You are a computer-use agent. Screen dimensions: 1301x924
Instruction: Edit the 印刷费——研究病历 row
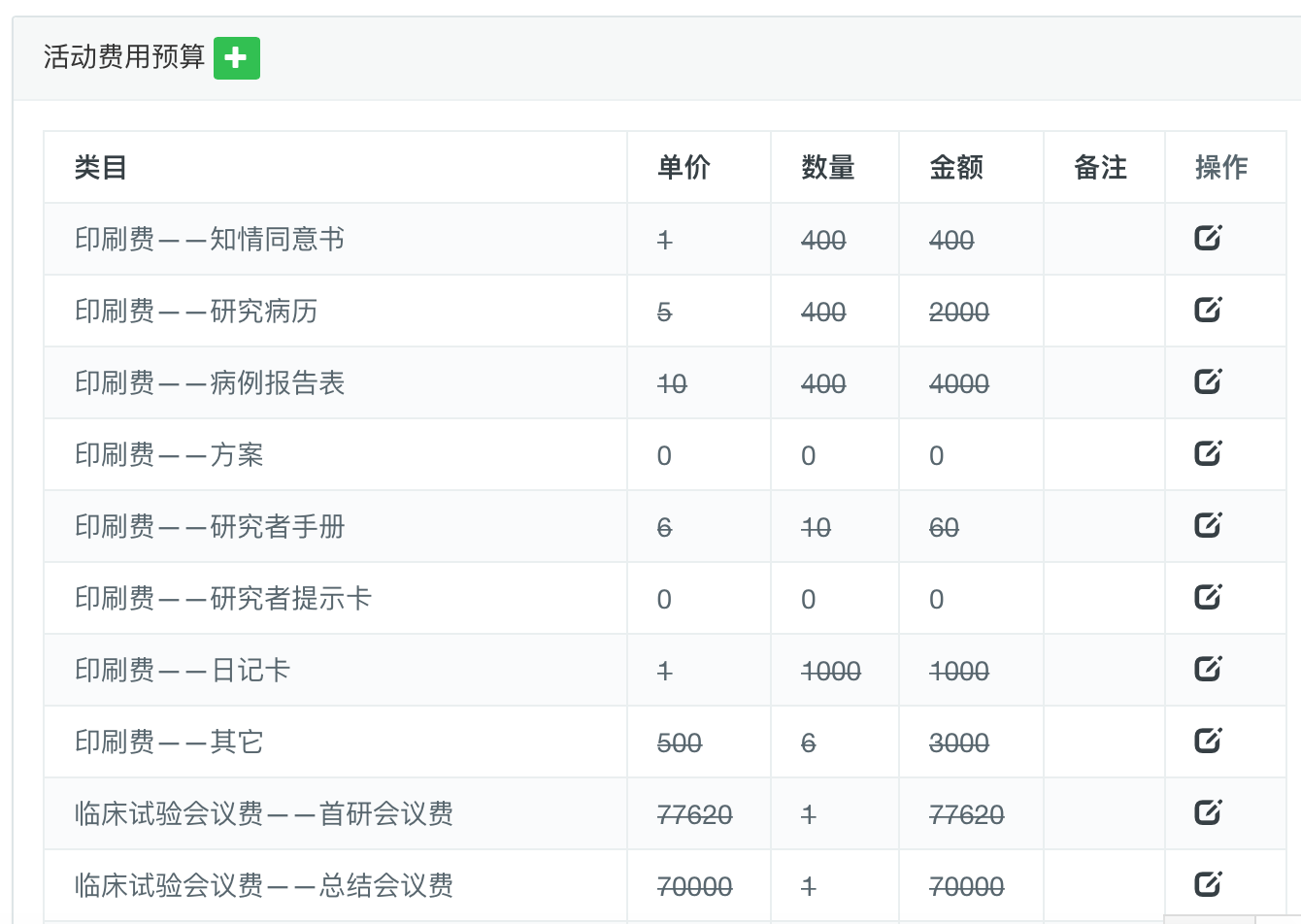1208,310
